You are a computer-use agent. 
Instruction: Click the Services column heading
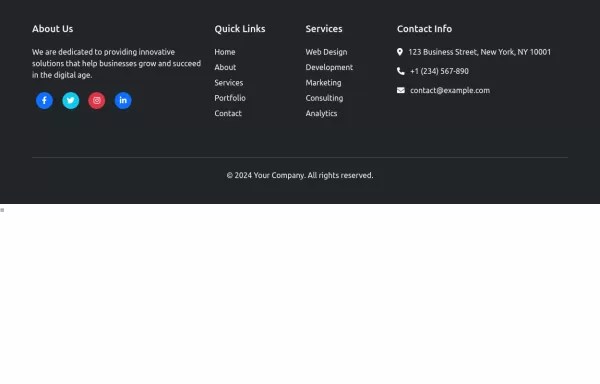pos(324,29)
